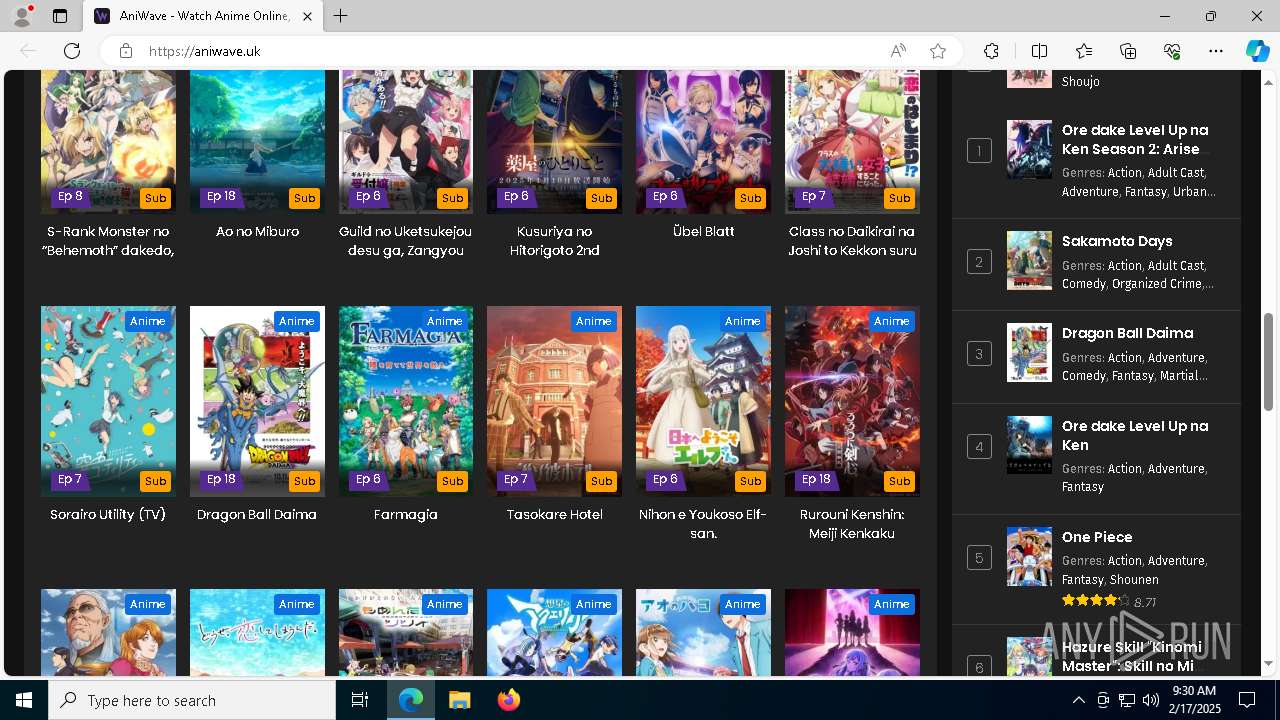Open Ao no Miburo title link
Viewport: 1280px width, 720px height.
pos(257,231)
